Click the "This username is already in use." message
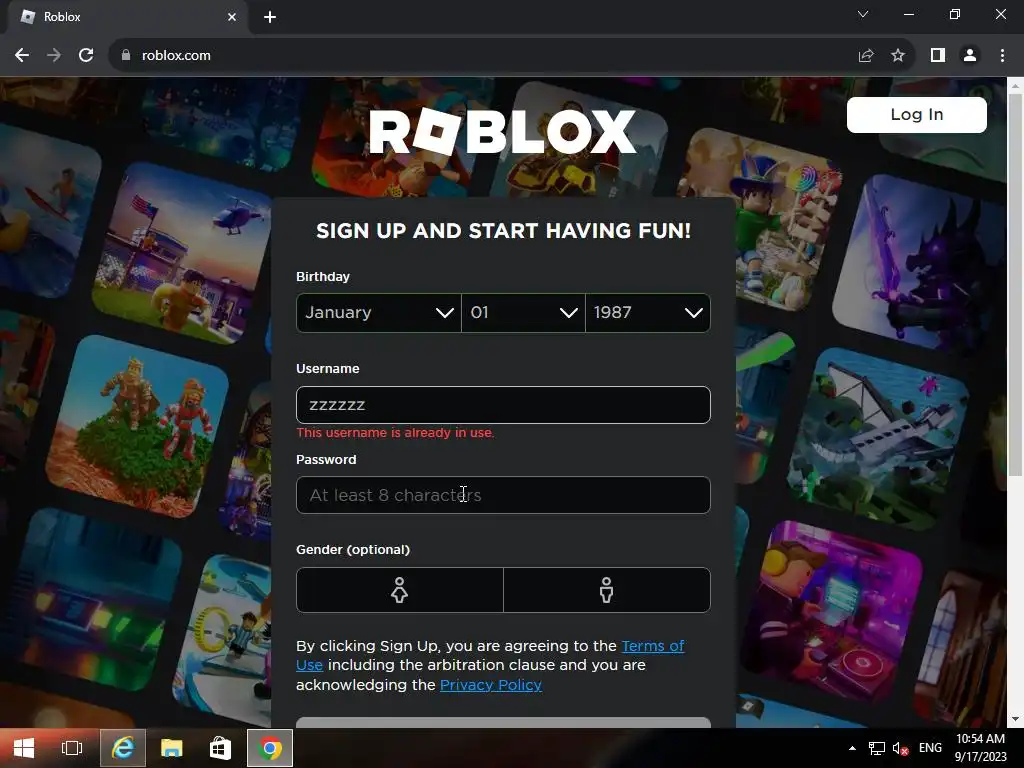The width and height of the screenshot is (1024, 768). [395, 433]
